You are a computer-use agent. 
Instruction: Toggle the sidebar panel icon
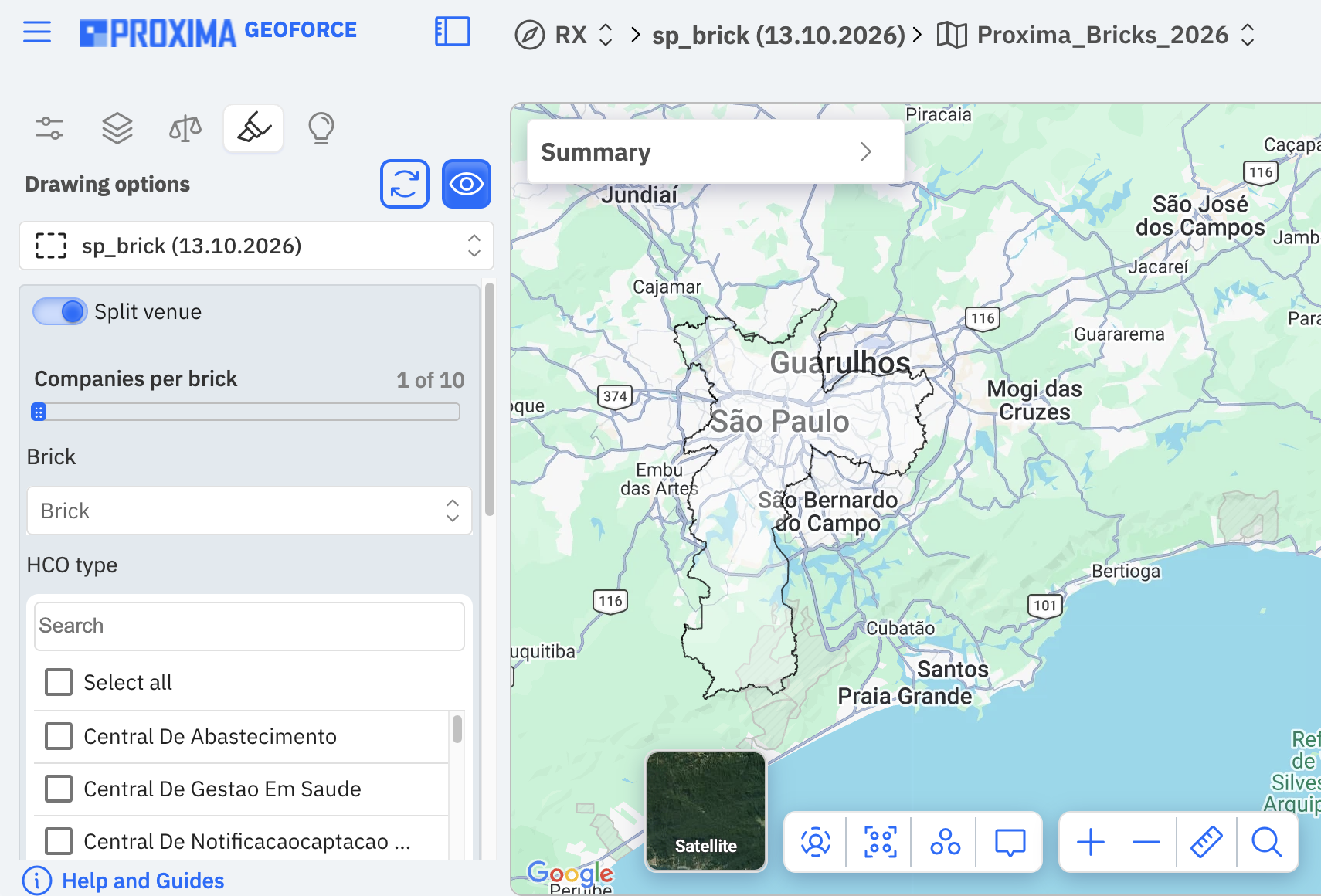(x=453, y=32)
